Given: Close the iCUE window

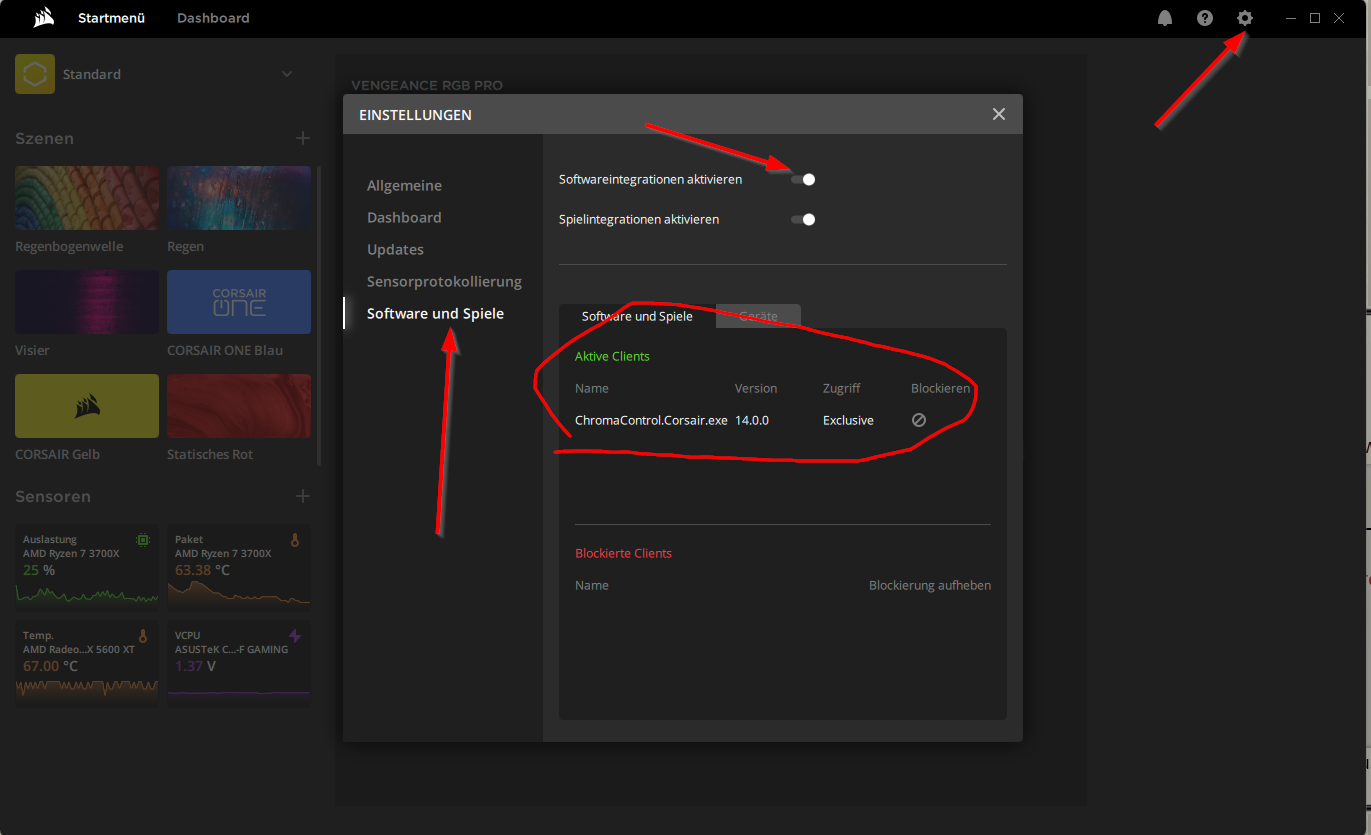Looking at the screenshot, I should pos(1339,18).
